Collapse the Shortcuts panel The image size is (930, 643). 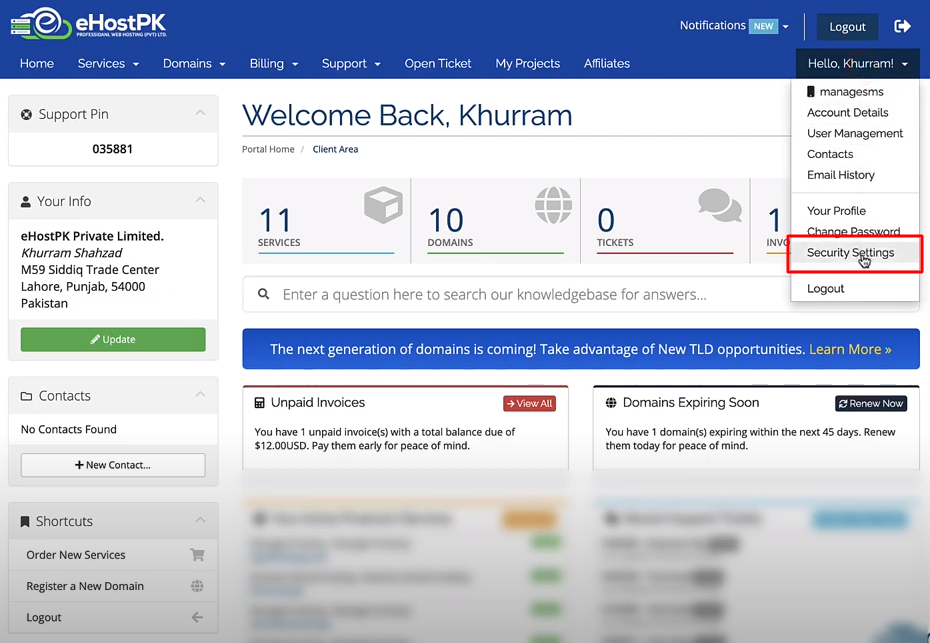pyautogui.click(x=200, y=520)
